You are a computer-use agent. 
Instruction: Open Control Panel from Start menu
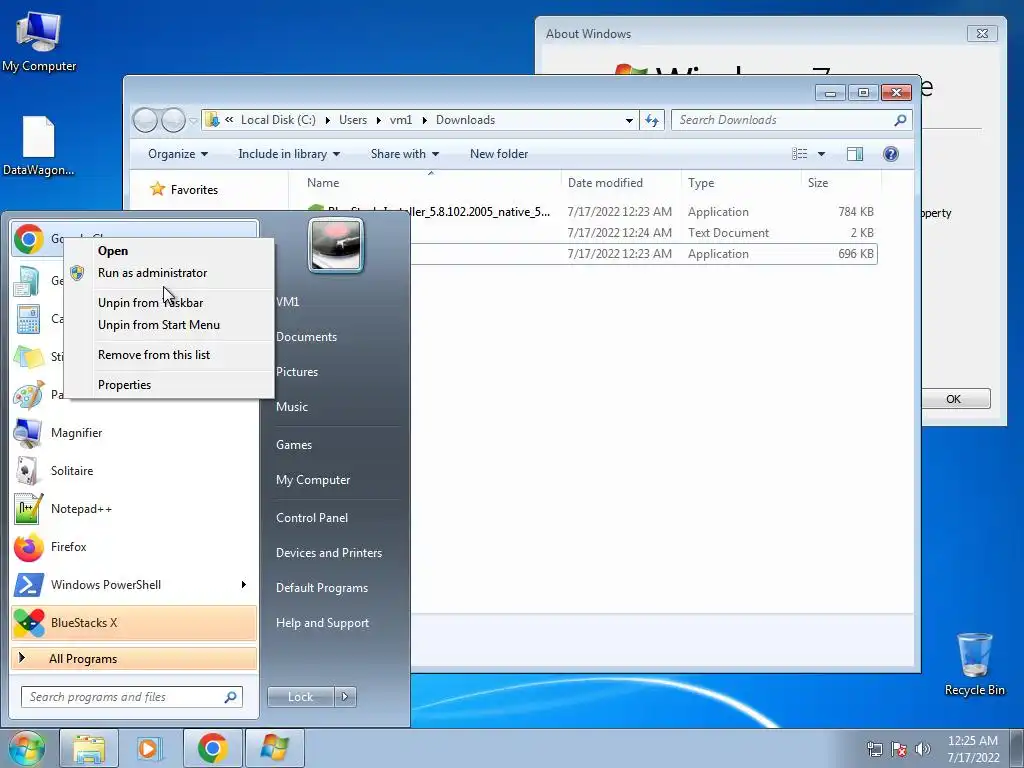[312, 518]
